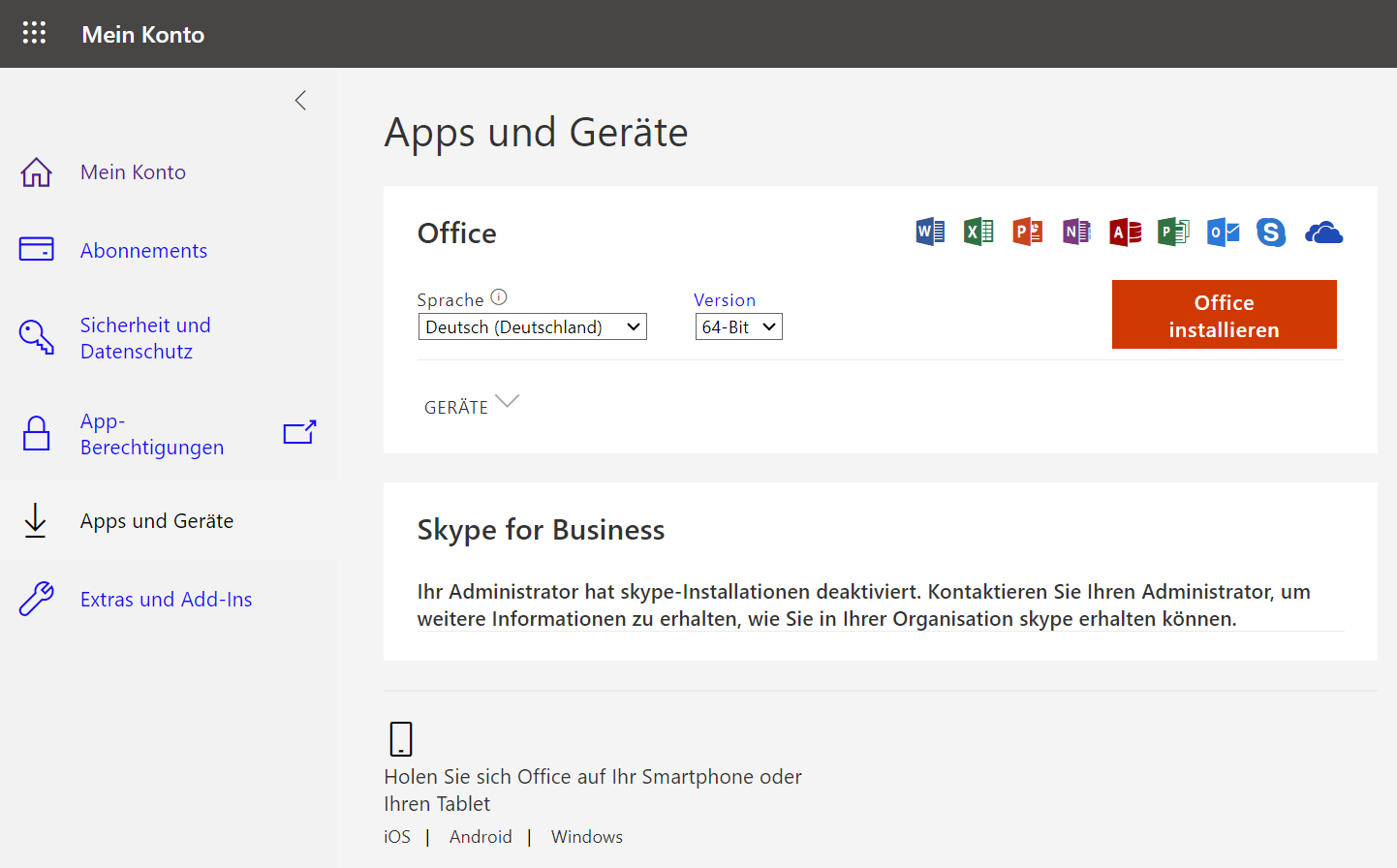
Task: Go to Abonnements in the sidebar
Action: point(143,251)
